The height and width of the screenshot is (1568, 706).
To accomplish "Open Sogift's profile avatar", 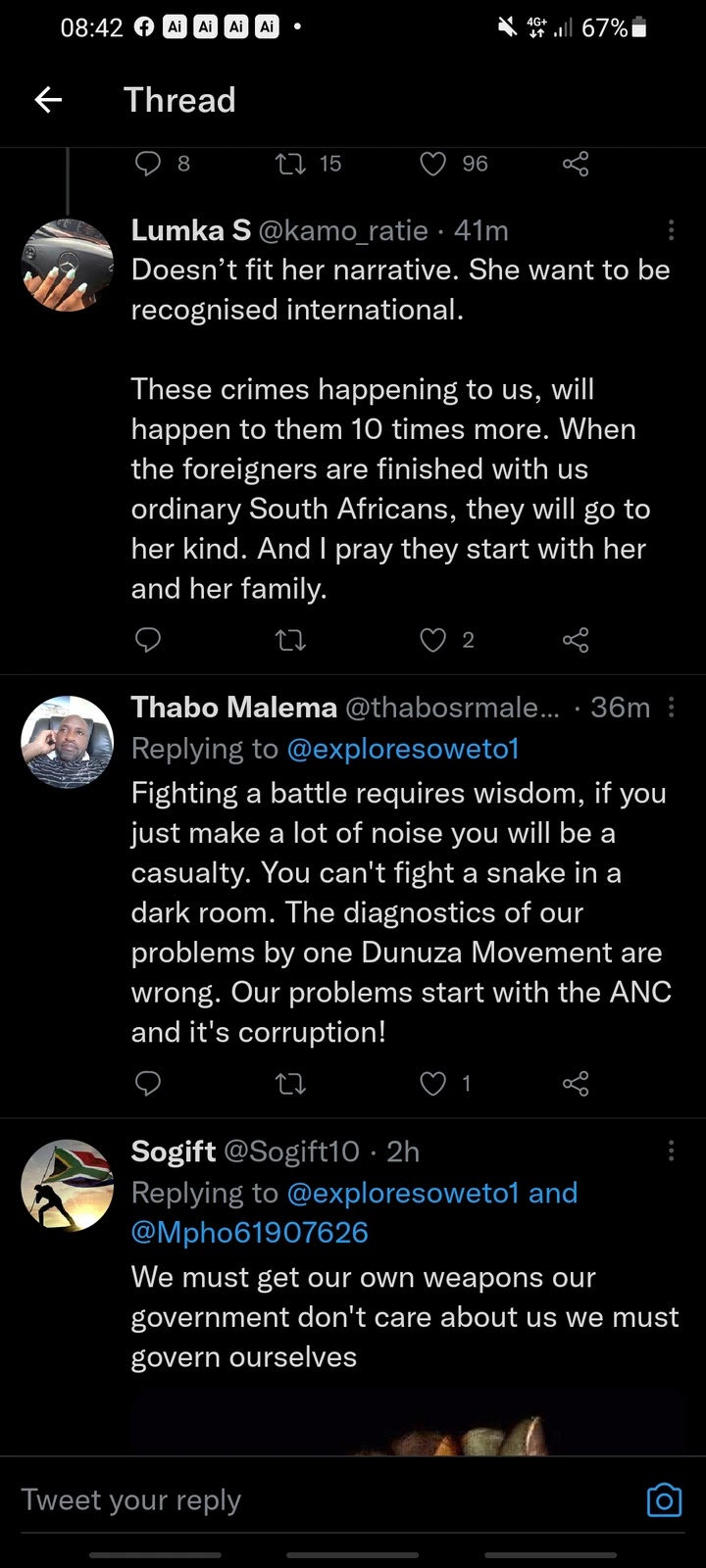I will [68, 1185].
